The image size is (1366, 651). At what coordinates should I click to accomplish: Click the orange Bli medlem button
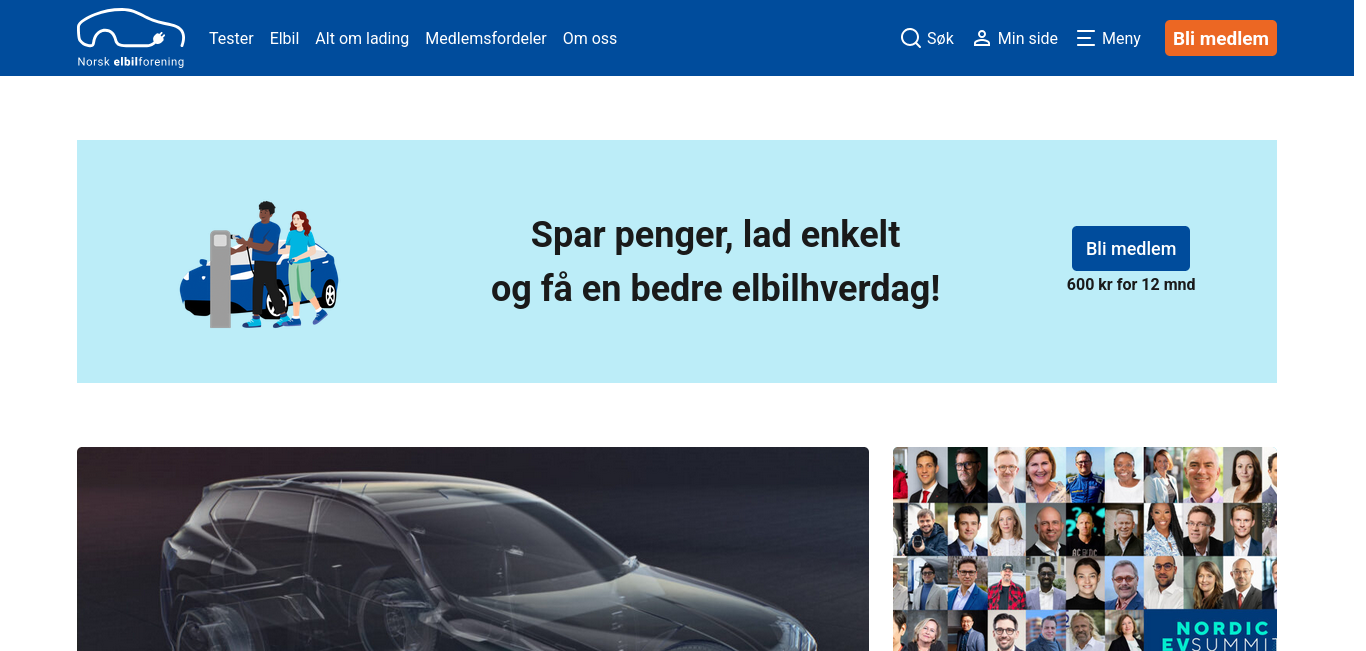click(1221, 38)
